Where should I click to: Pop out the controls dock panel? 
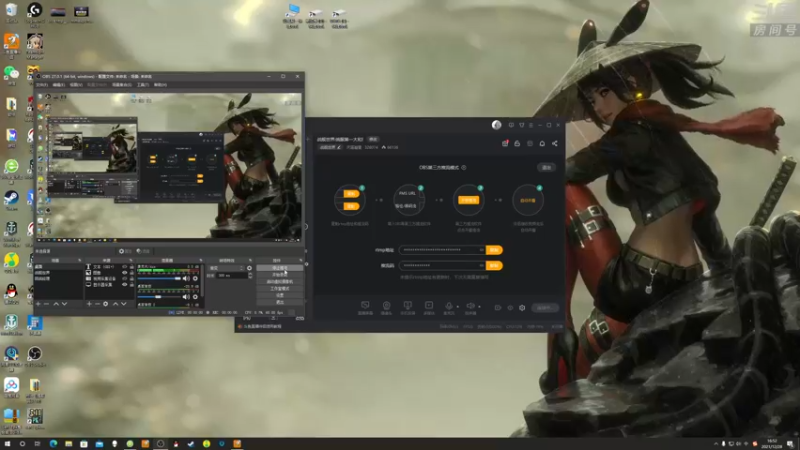click(x=301, y=260)
